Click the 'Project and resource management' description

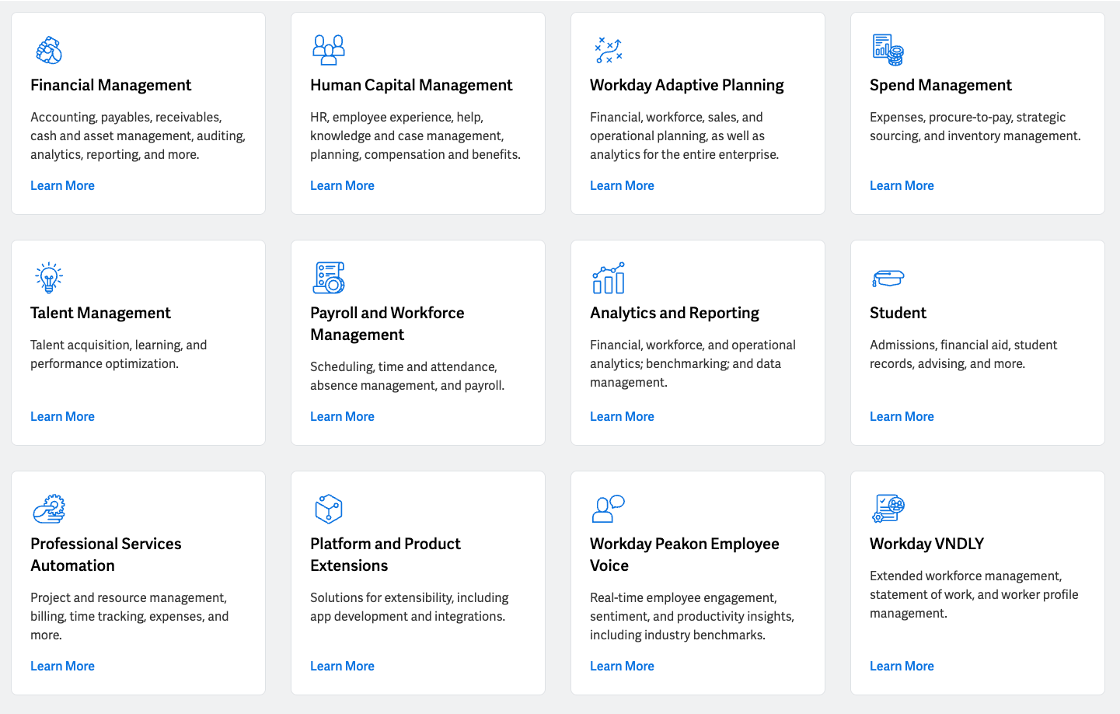[129, 616]
